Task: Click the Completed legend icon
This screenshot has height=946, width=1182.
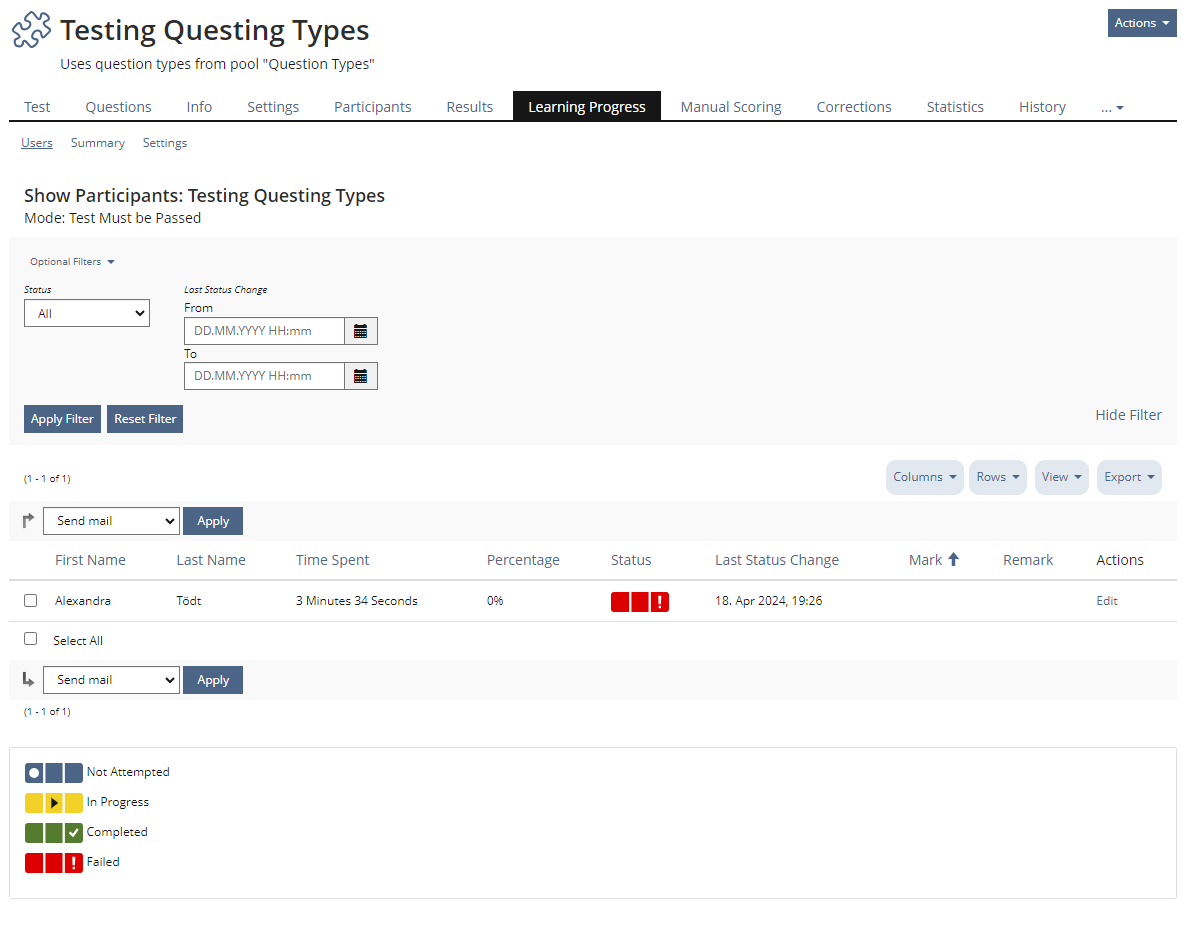Action: coord(54,832)
